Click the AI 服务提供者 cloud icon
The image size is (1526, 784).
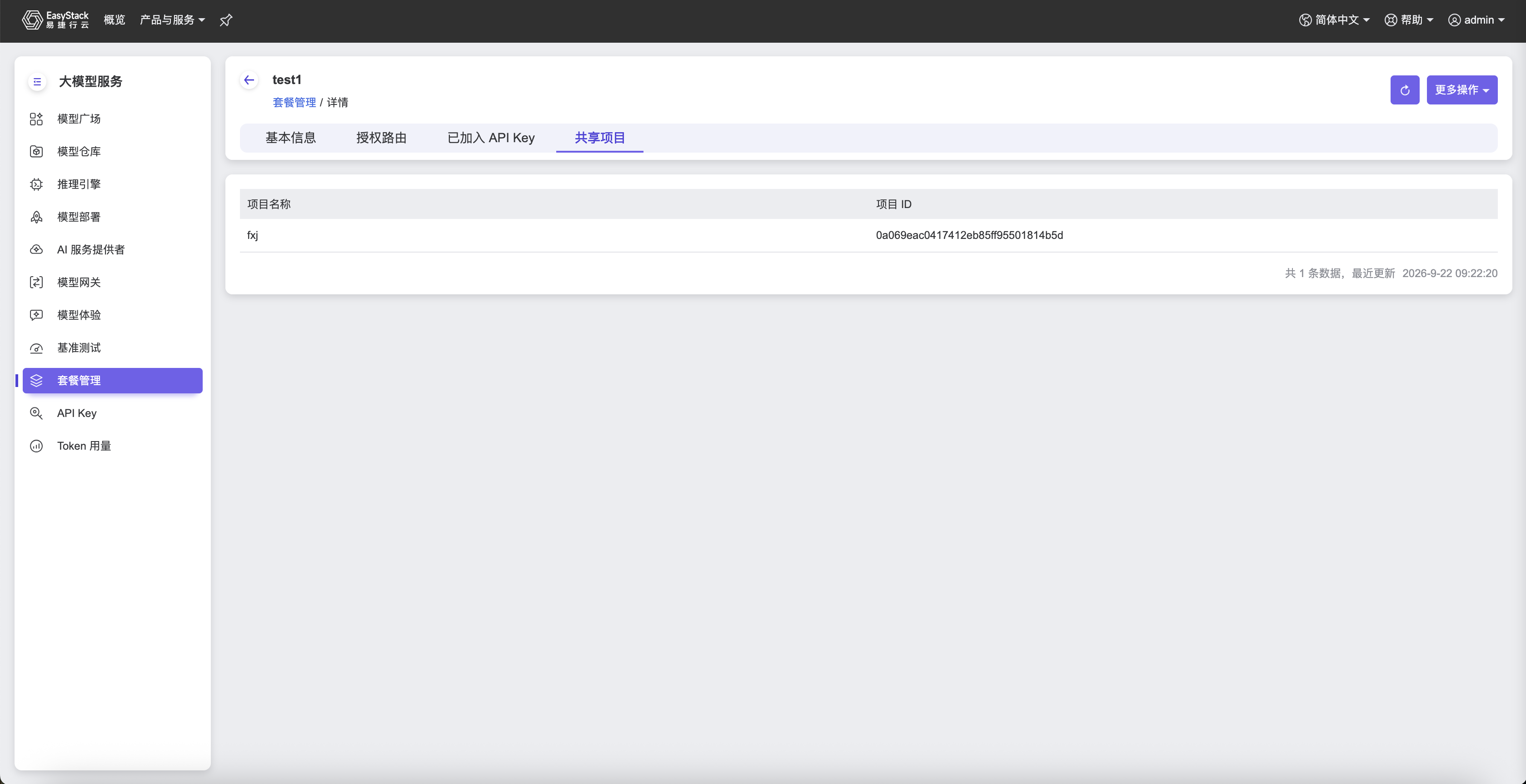(36, 249)
